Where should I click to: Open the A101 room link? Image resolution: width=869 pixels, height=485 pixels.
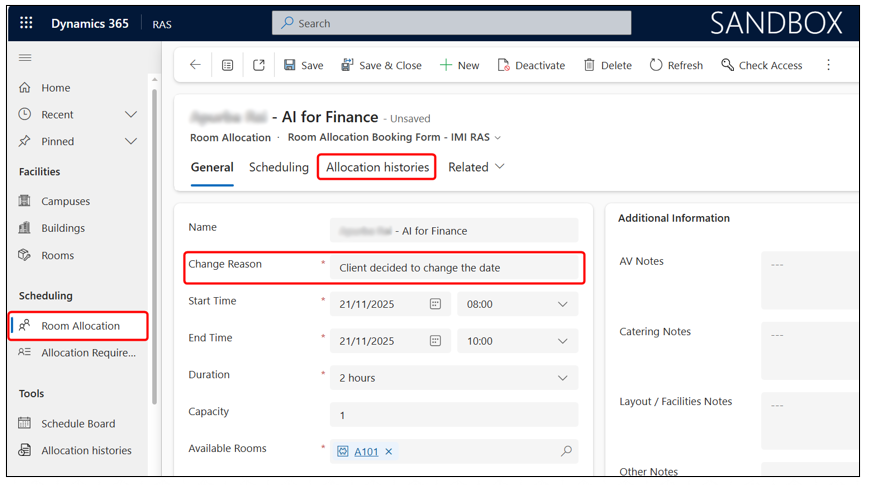(366, 452)
